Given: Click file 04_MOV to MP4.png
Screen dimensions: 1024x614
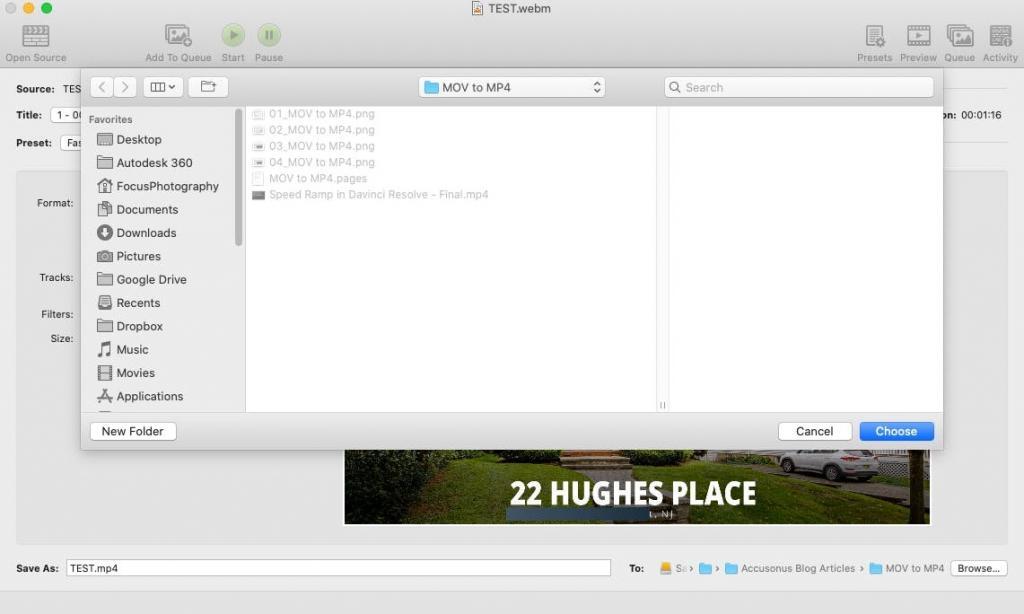Looking at the screenshot, I should point(313,163).
